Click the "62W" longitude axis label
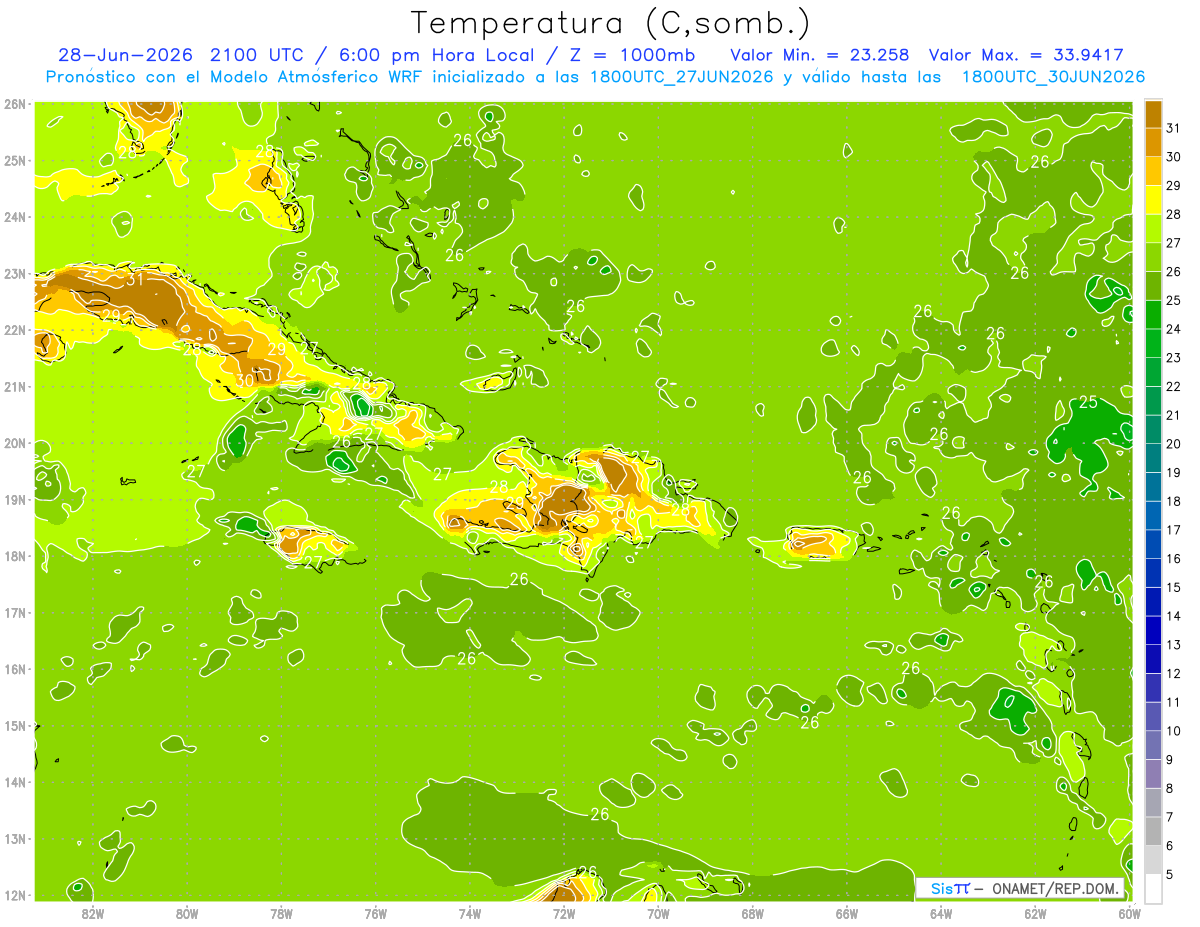This screenshot has height=927, width=1200. pos(1035,913)
